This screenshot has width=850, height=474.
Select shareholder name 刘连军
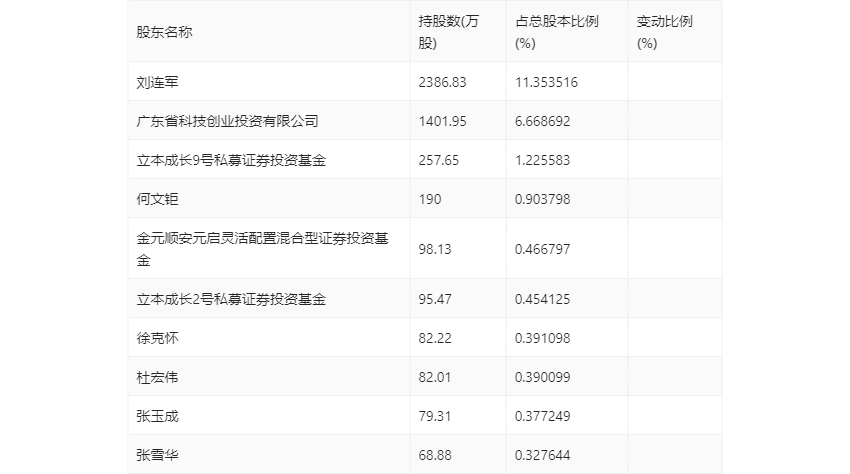coord(157,82)
